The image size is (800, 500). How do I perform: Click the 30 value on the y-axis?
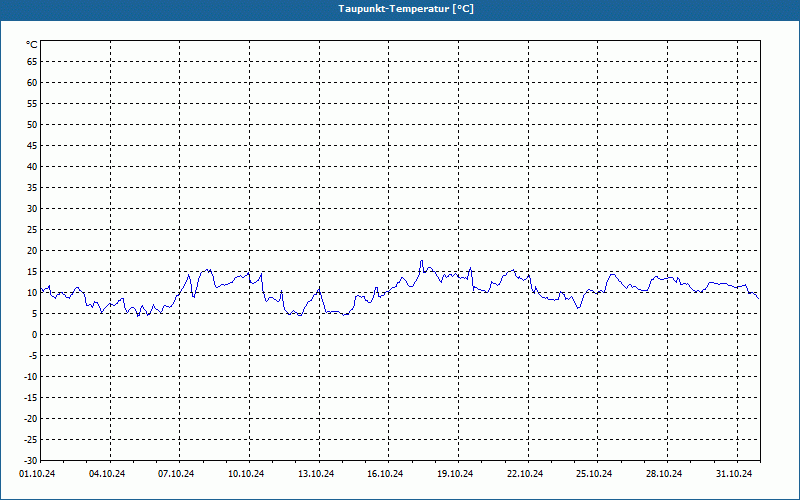(32, 209)
